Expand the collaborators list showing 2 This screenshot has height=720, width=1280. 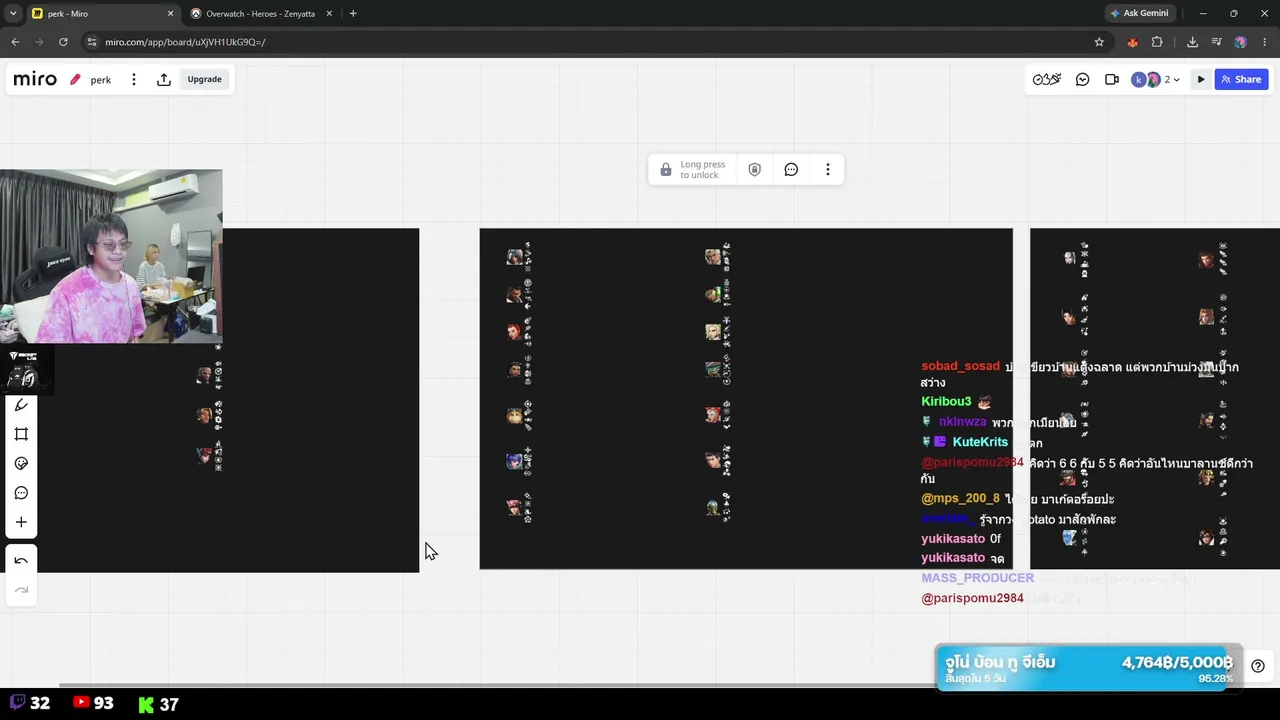pyautogui.click(x=1172, y=80)
